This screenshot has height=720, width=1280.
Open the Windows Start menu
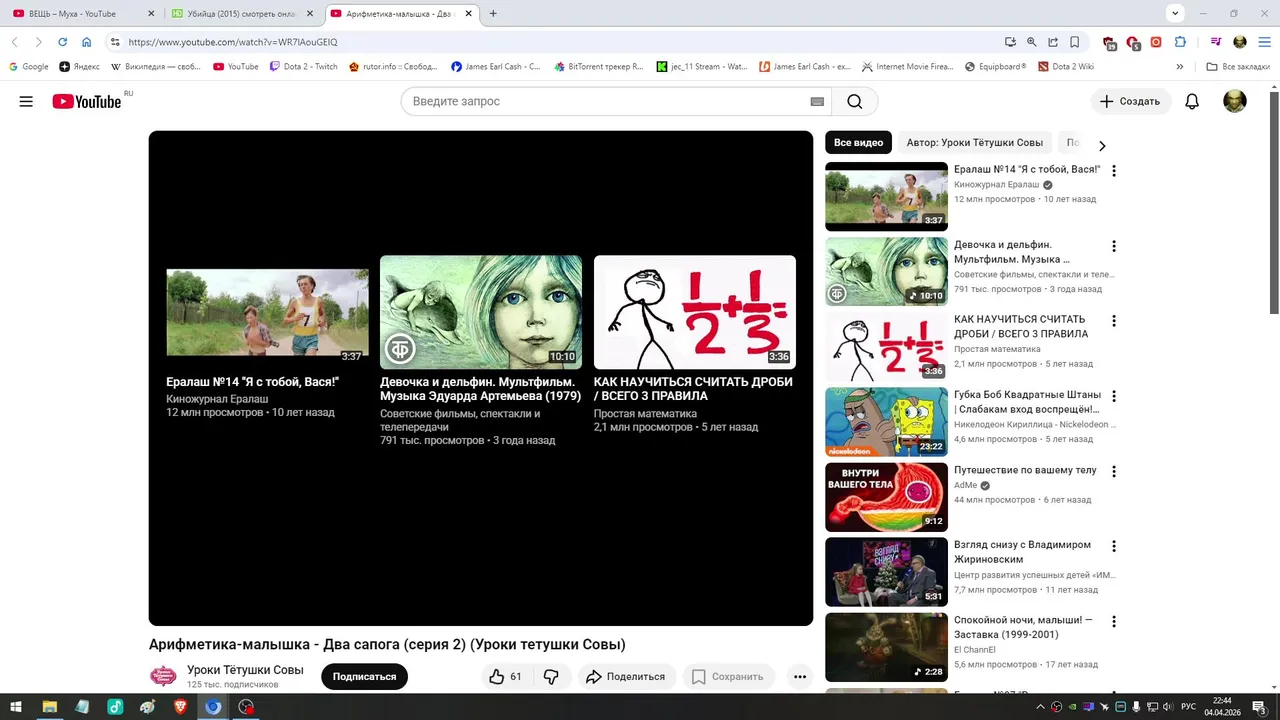point(16,707)
